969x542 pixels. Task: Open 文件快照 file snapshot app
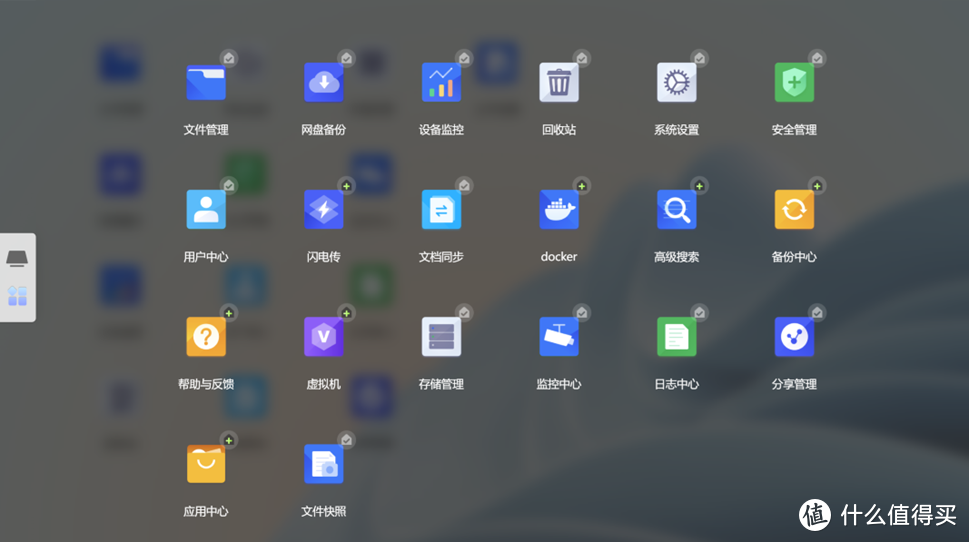323,464
